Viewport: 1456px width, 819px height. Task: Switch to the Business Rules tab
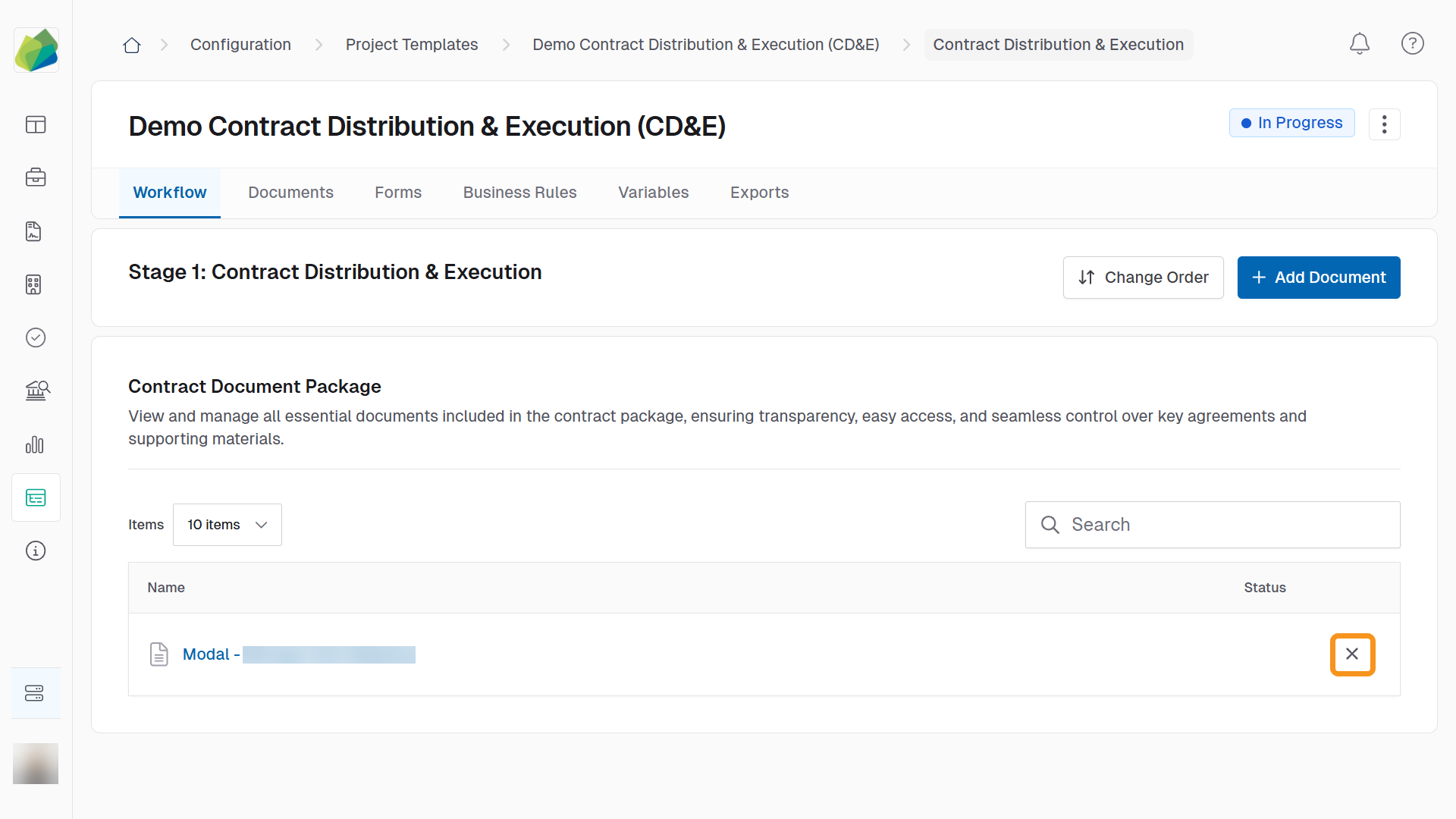point(519,193)
